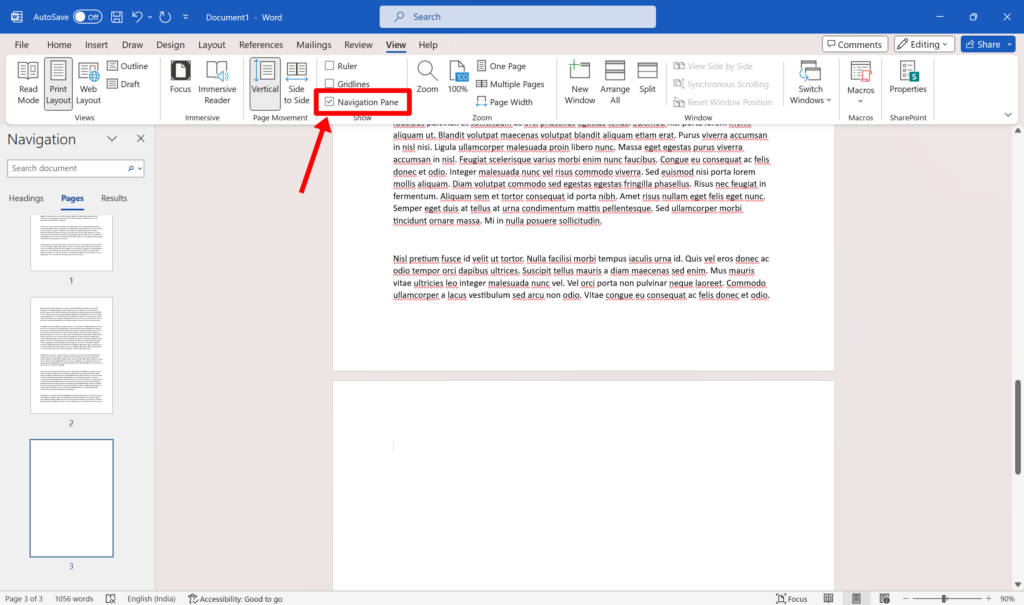This screenshot has width=1024, height=605.
Task: Switch to Read Mode view
Action: click(x=29, y=82)
